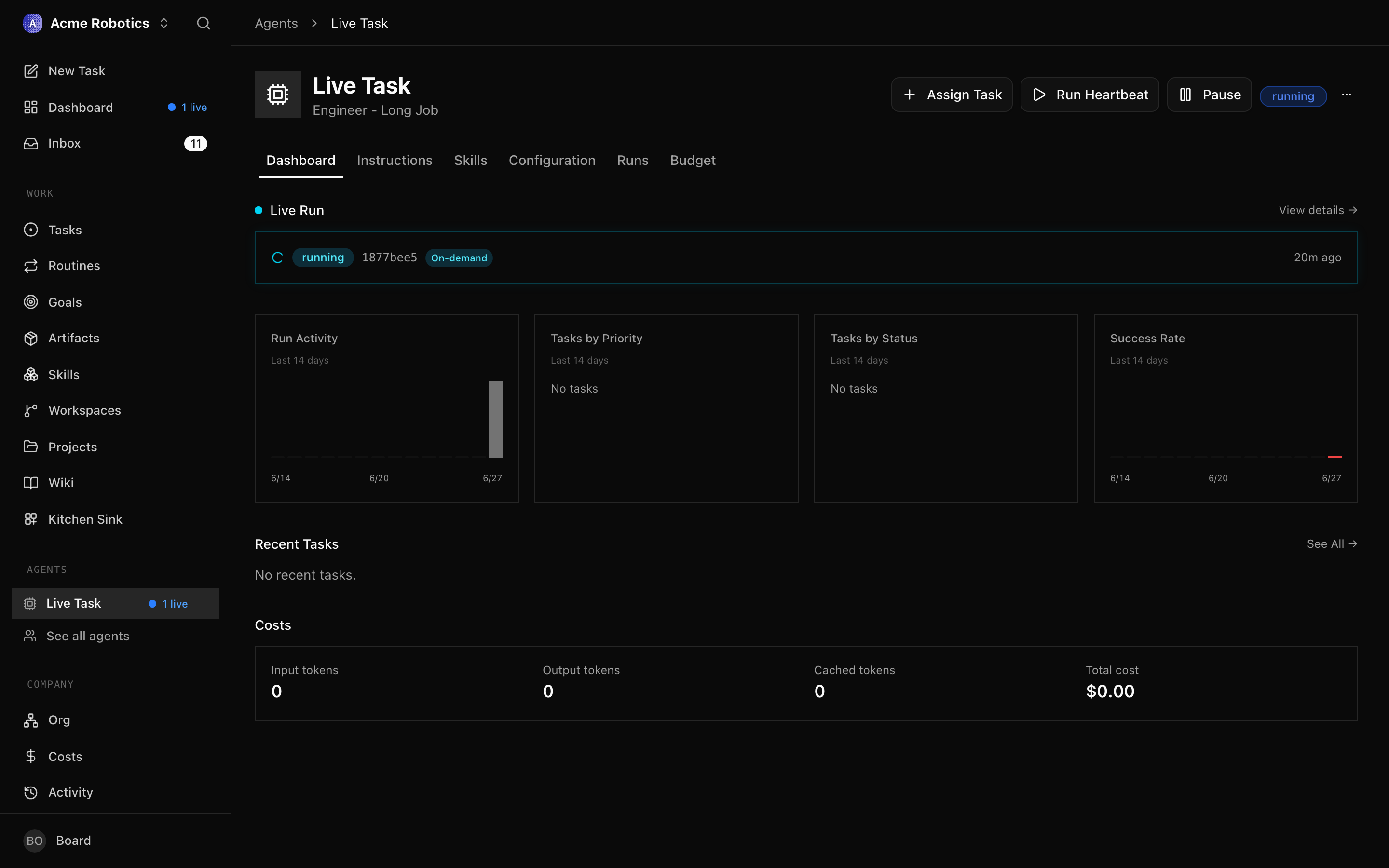Image resolution: width=1389 pixels, height=868 pixels.
Task: Pause the running agent
Action: click(x=1210, y=95)
